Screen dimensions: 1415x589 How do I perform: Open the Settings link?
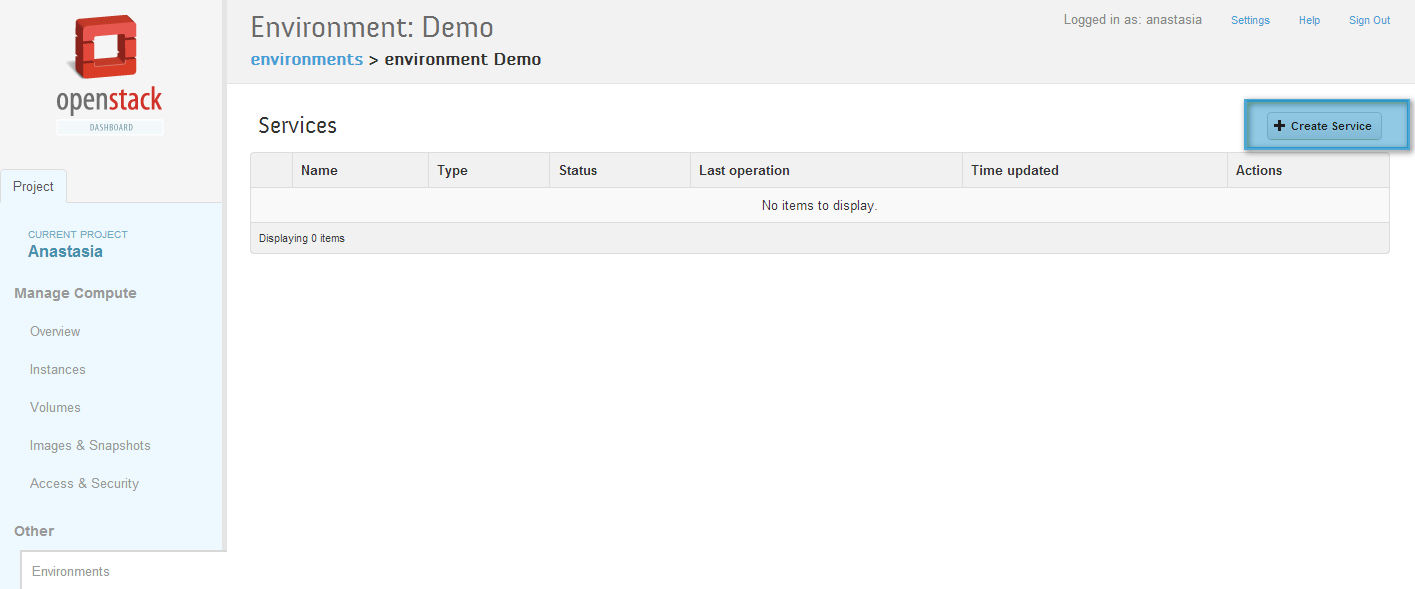pyautogui.click(x=1250, y=20)
